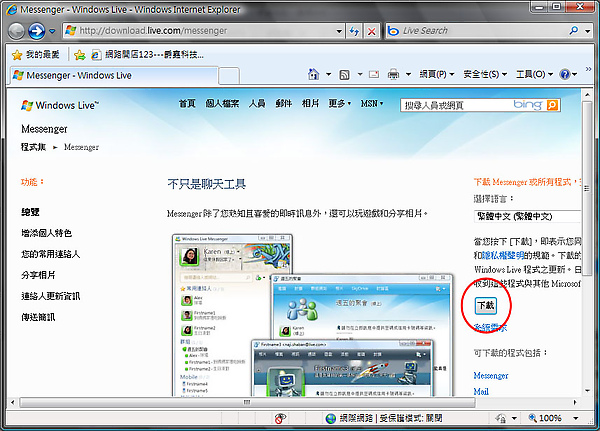Open the 郵件 mail link

(284, 103)
